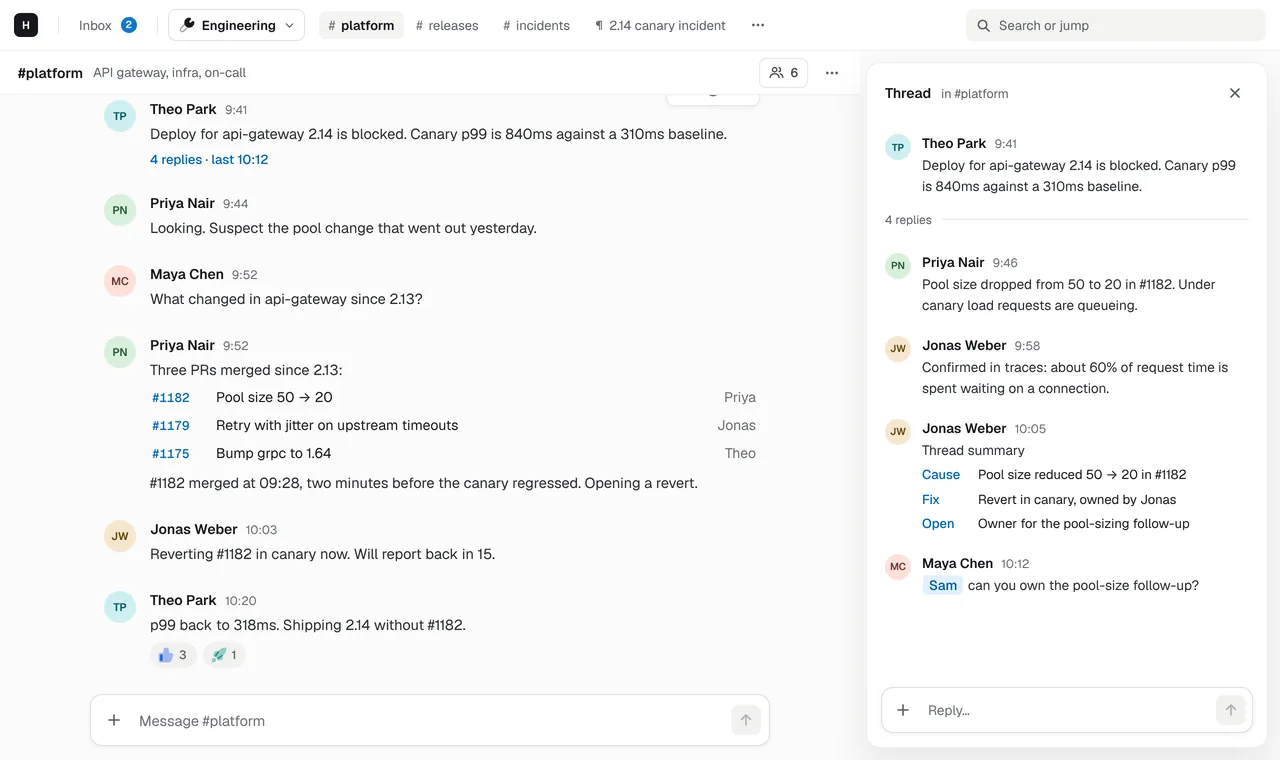Click Maya Chen's avatar at 9:52 message
This screenshot has height=760, width=1280.
click(120, 281)
